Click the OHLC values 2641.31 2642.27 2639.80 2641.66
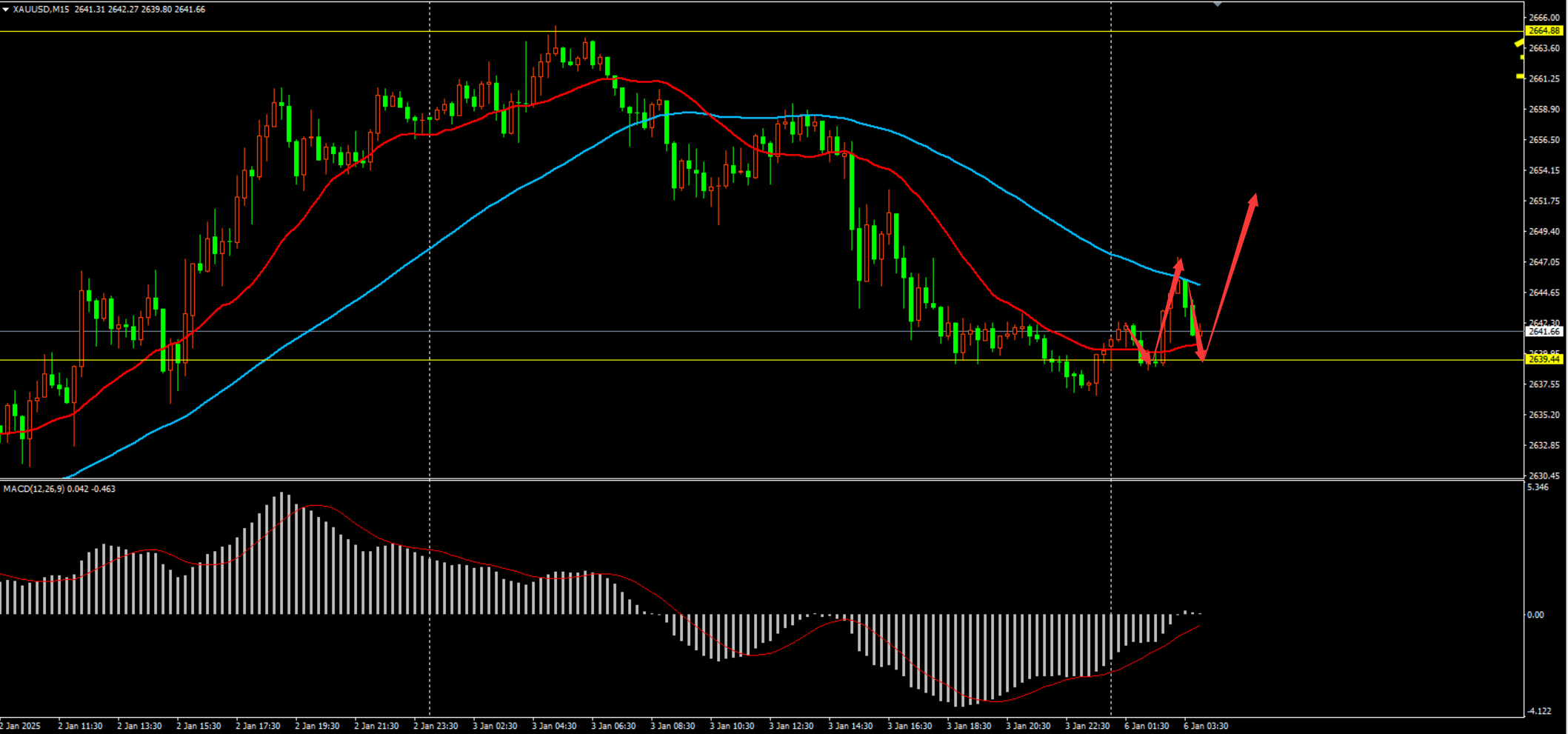 pyautogui.click(x=140, y=10)
